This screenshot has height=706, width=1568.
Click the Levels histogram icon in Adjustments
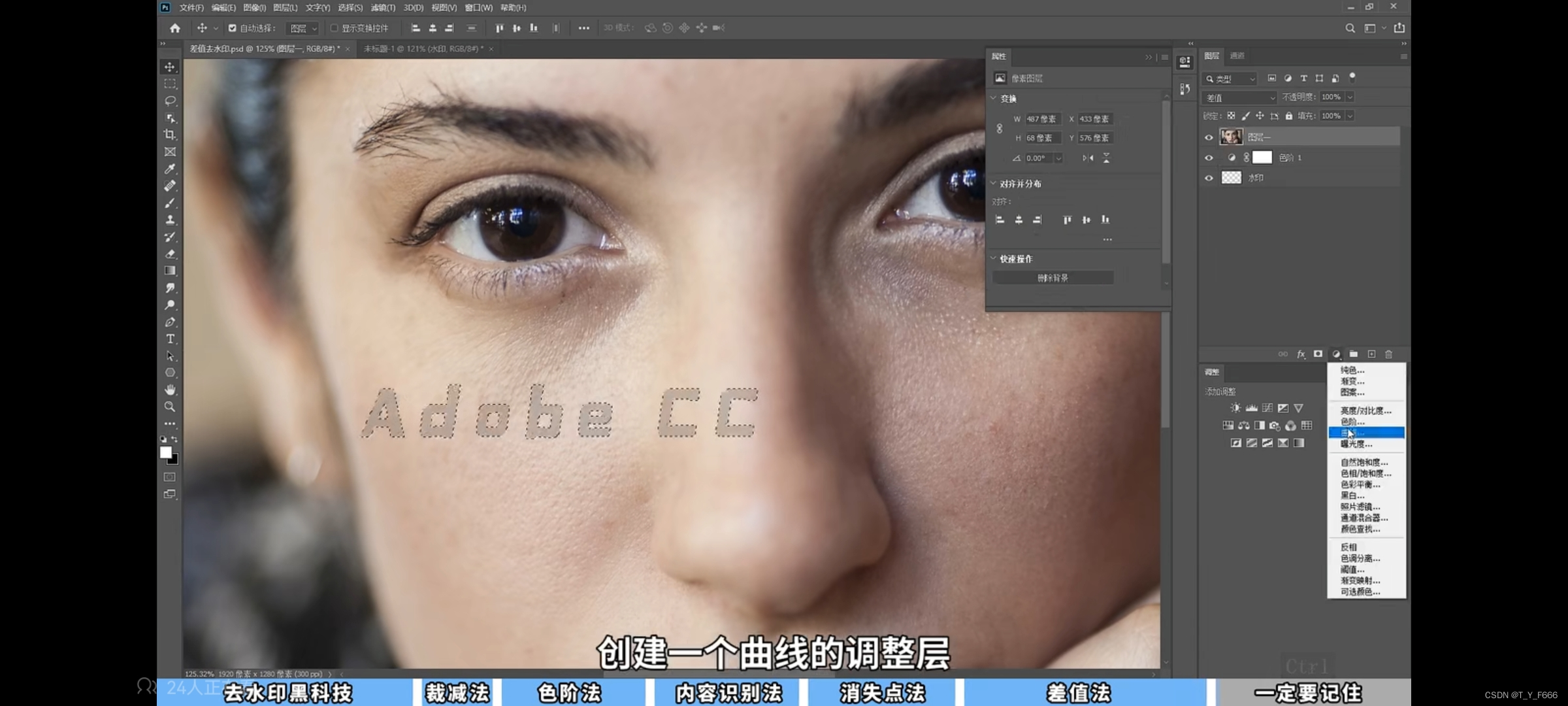pyautogui.click(x=1251, y=408)
